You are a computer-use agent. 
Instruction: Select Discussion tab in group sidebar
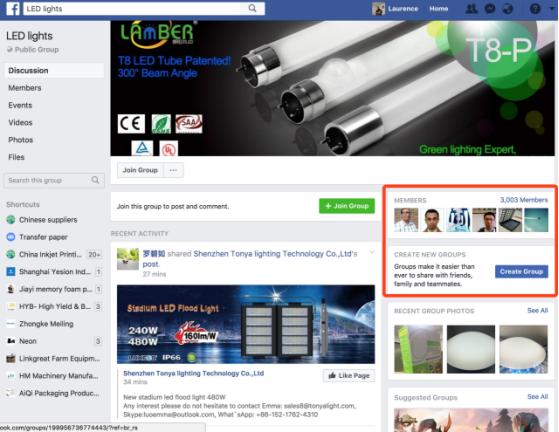(x=54, y=71)
